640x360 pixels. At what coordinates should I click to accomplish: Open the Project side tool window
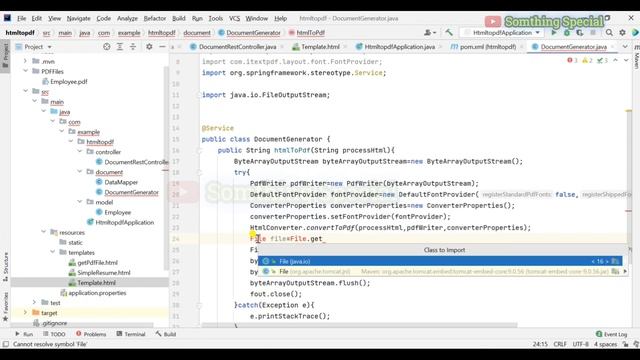[5, 55]
